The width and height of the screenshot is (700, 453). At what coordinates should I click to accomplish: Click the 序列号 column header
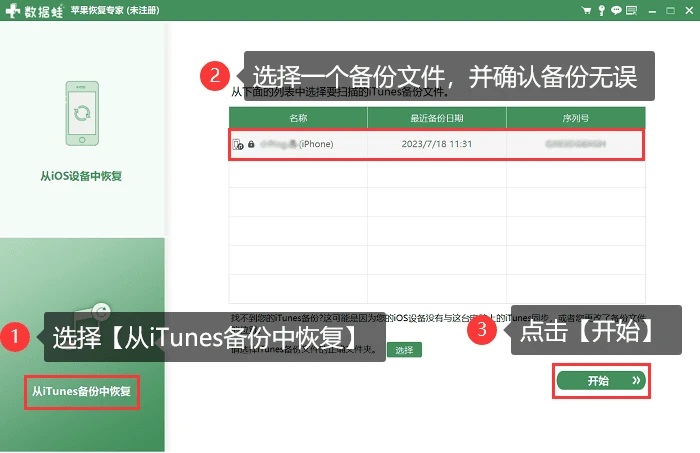[575, 118]
